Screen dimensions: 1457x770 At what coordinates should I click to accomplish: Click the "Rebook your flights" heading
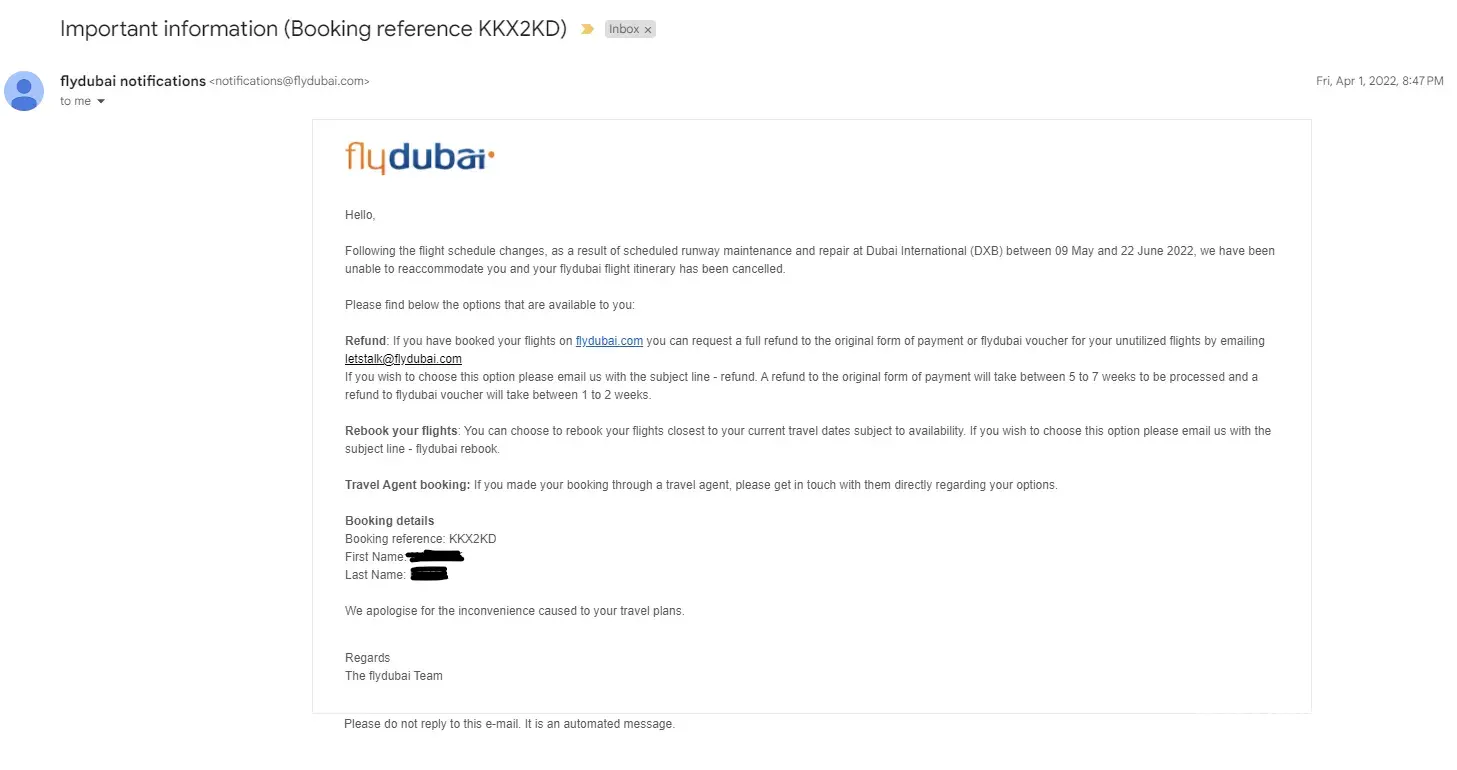401,431
